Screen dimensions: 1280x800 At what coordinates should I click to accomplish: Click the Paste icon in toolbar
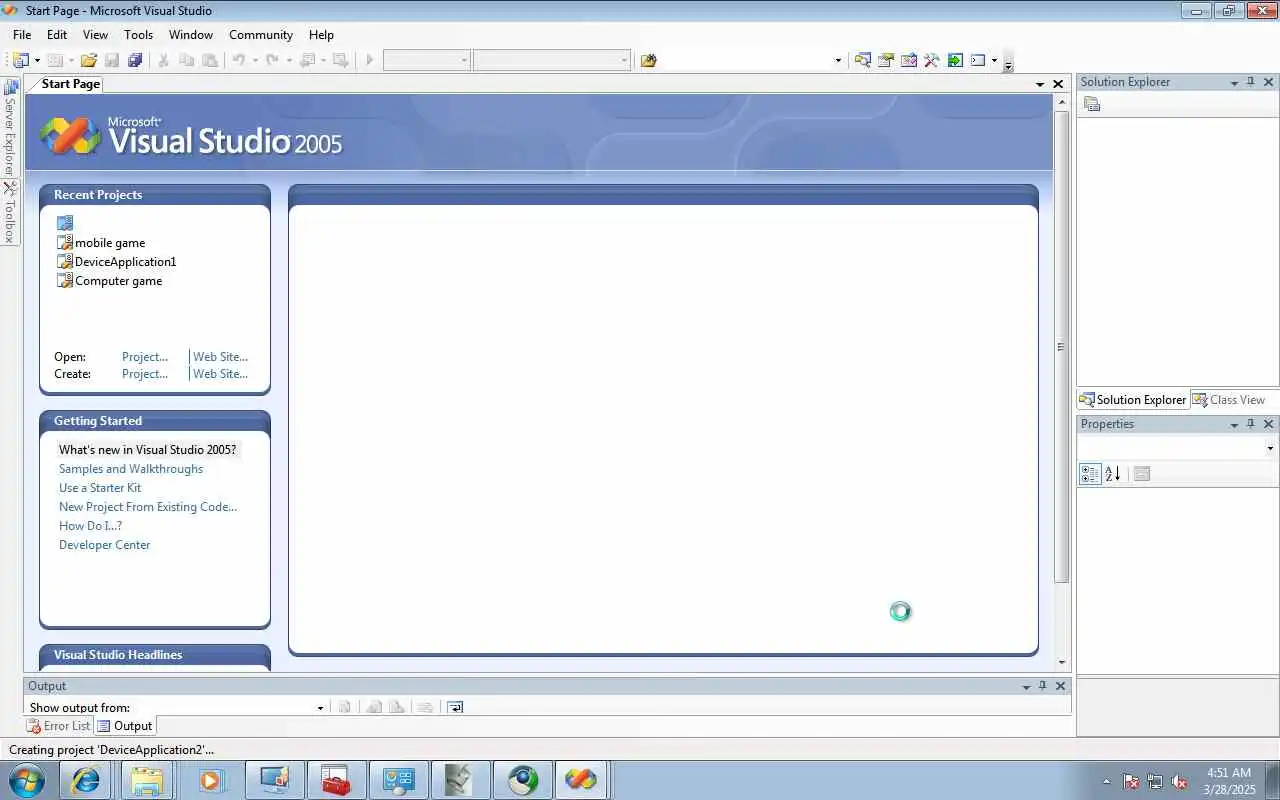[209, 60]
